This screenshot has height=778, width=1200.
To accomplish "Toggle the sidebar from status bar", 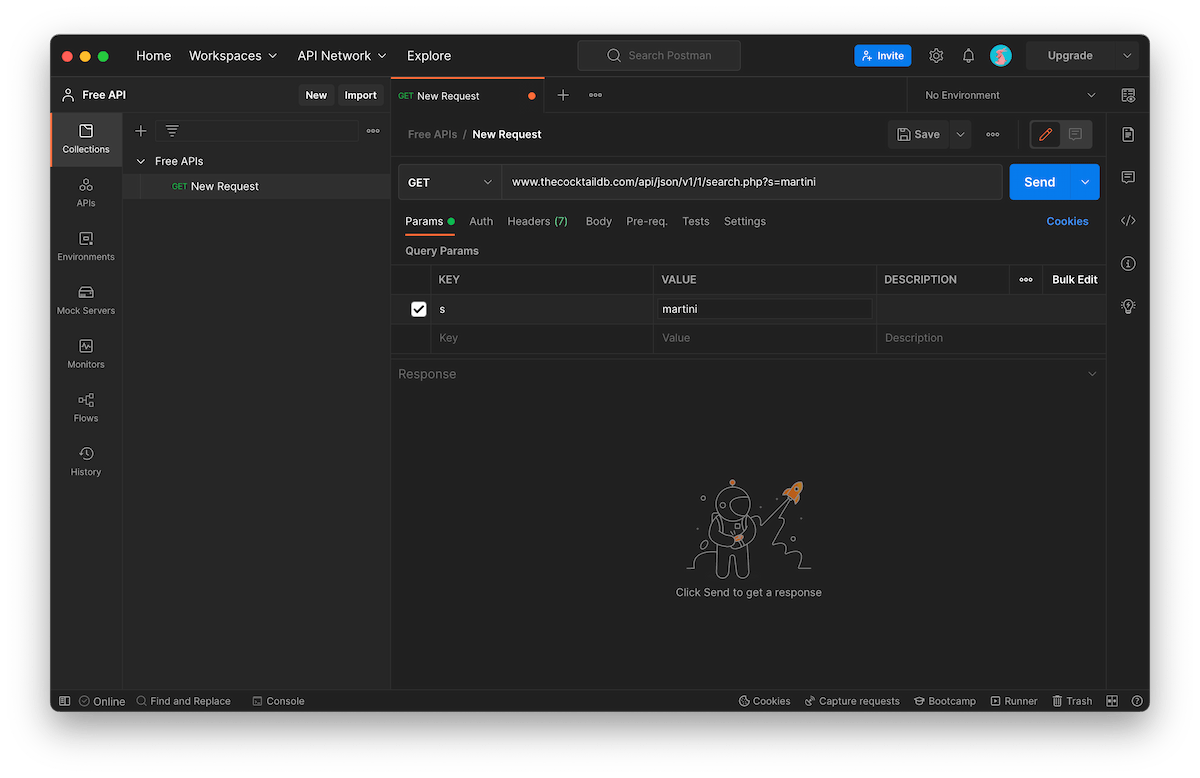I will tap(65, 701).
